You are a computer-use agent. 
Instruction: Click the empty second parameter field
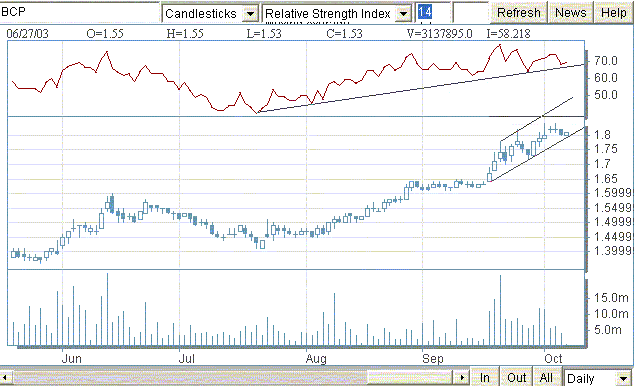click(x=470, y=13)
